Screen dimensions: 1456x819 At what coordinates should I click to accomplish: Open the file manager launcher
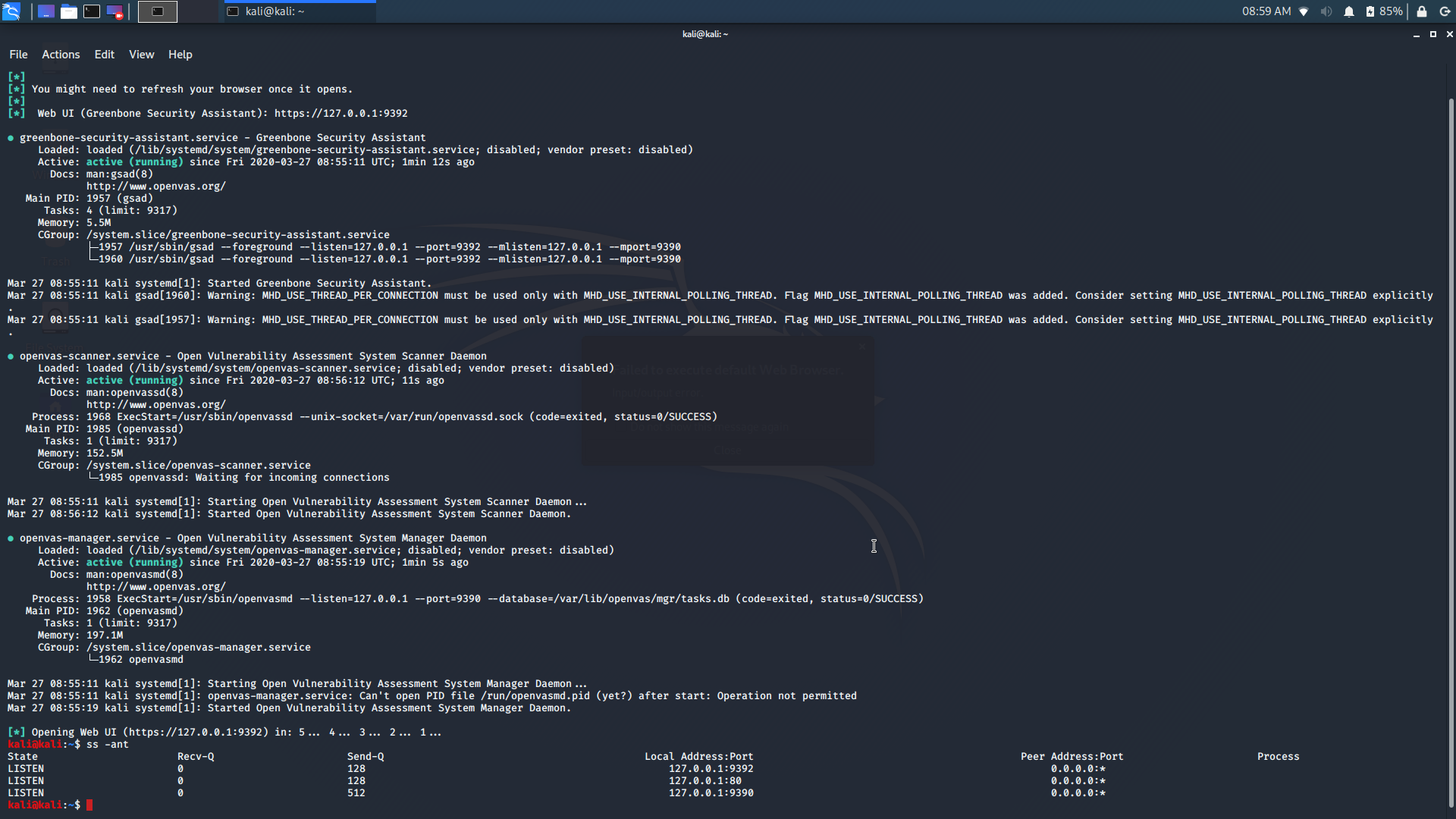click(69, 11)
